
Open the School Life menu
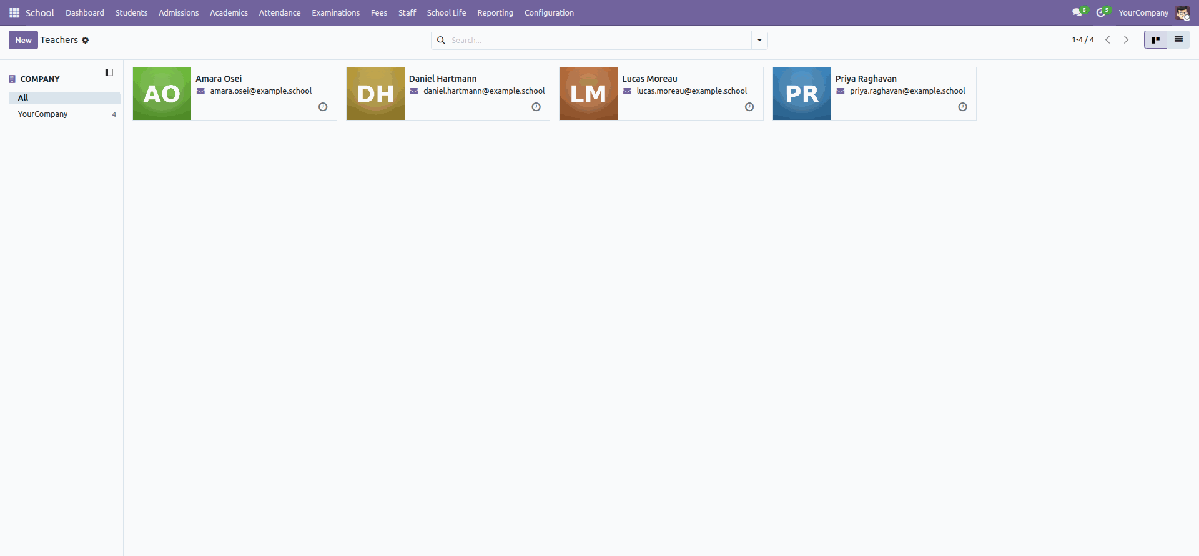tap(447, 13)
